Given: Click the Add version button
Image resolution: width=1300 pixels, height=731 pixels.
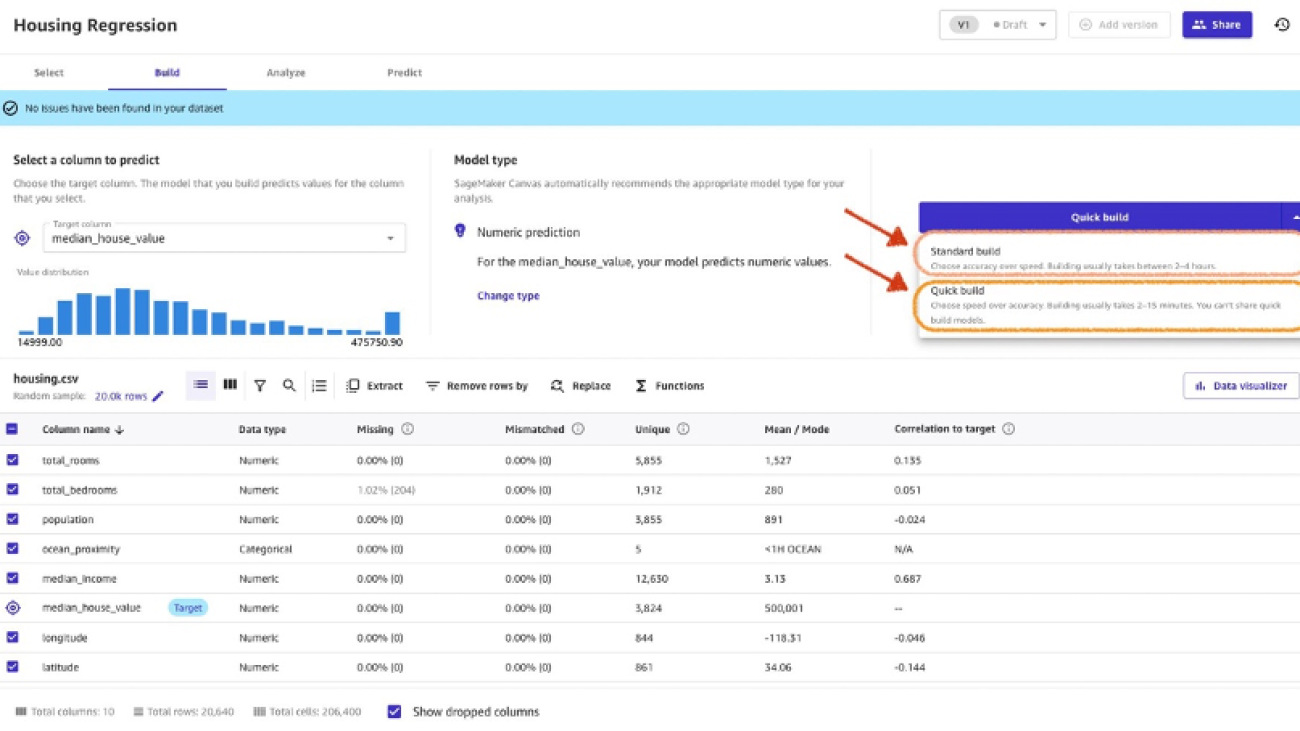Looking at the screenshot, I should click(x=1118, y=25).
